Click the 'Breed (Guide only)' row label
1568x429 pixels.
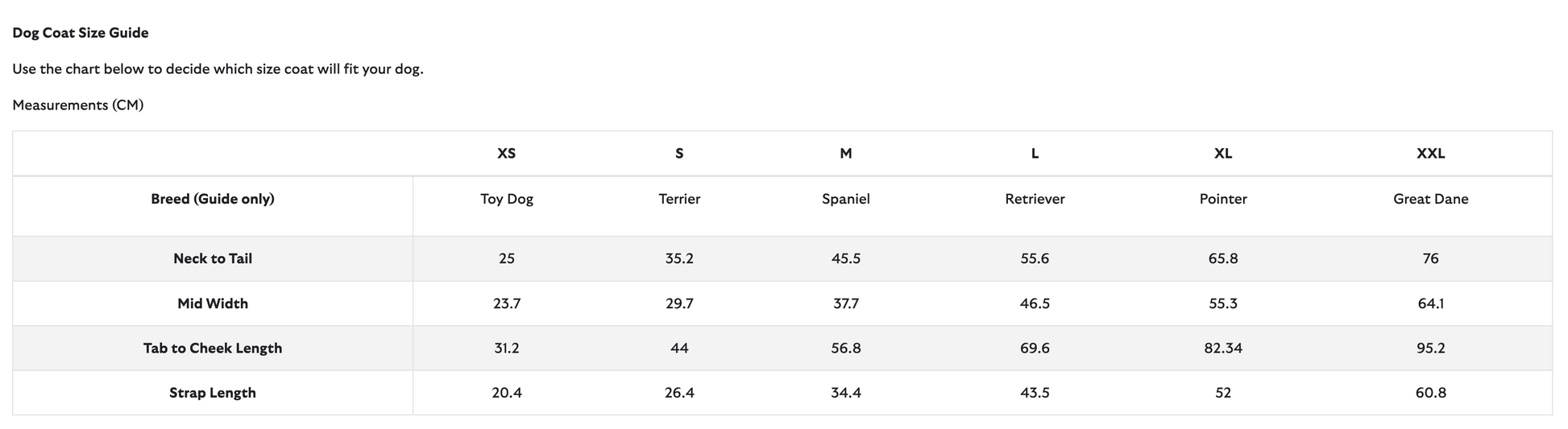pyautogui.click(x=213, y=199)
